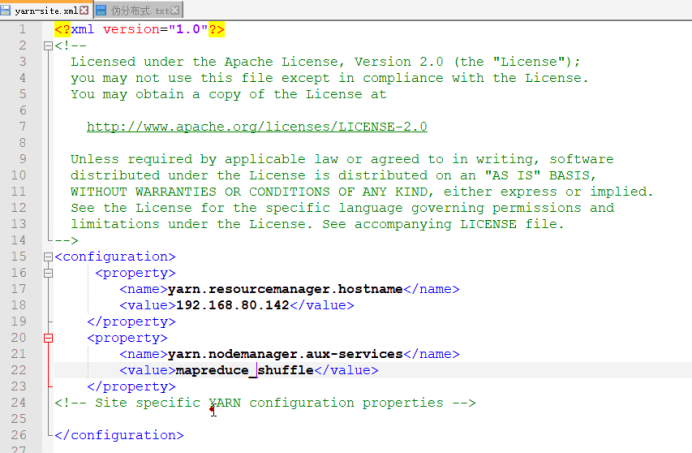Click line number 15 in the margin
The height and width of the screenshot is (453, 692).
(x=19, y=257)
